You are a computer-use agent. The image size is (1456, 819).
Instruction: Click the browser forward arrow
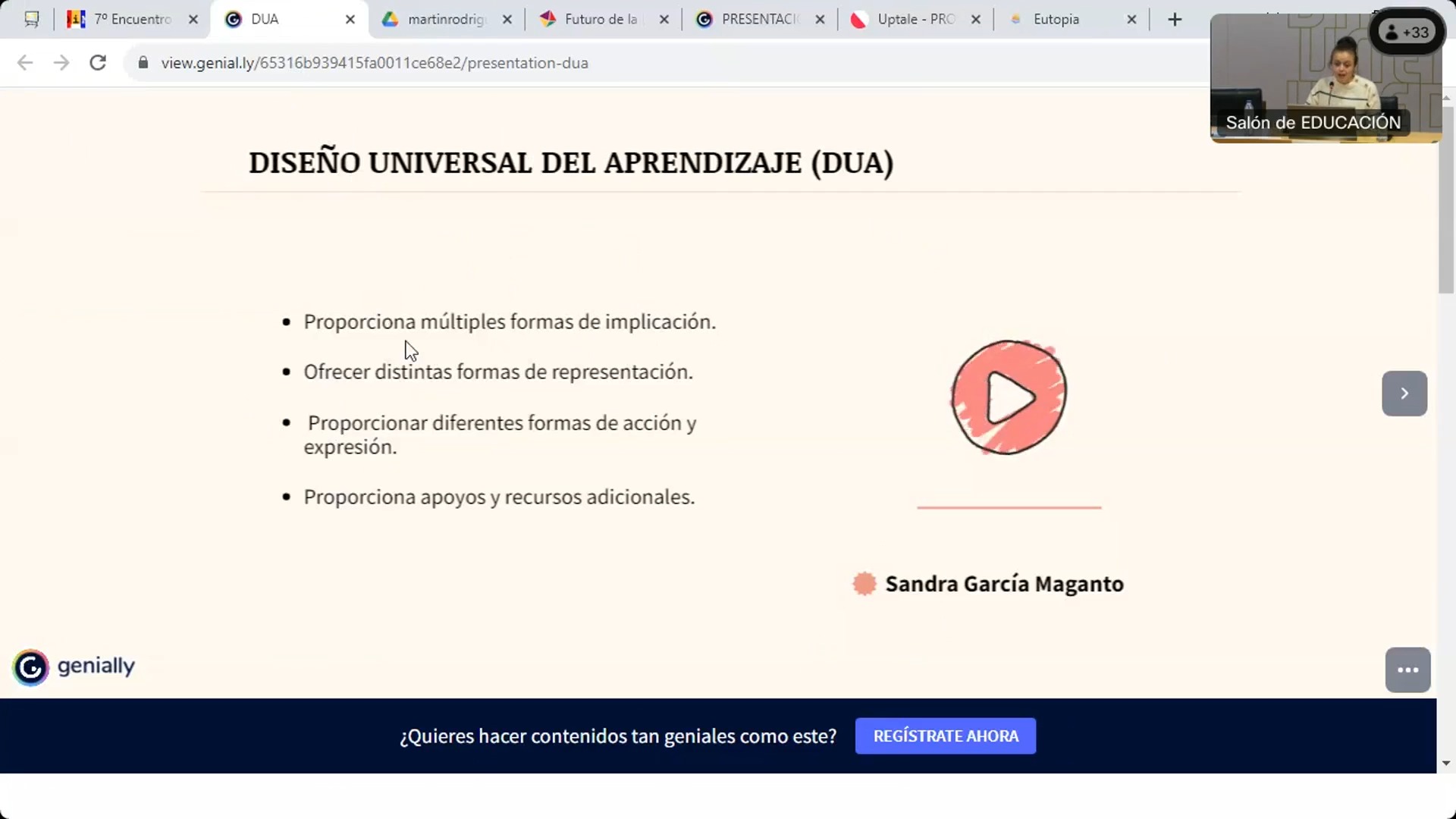[61, 63]
